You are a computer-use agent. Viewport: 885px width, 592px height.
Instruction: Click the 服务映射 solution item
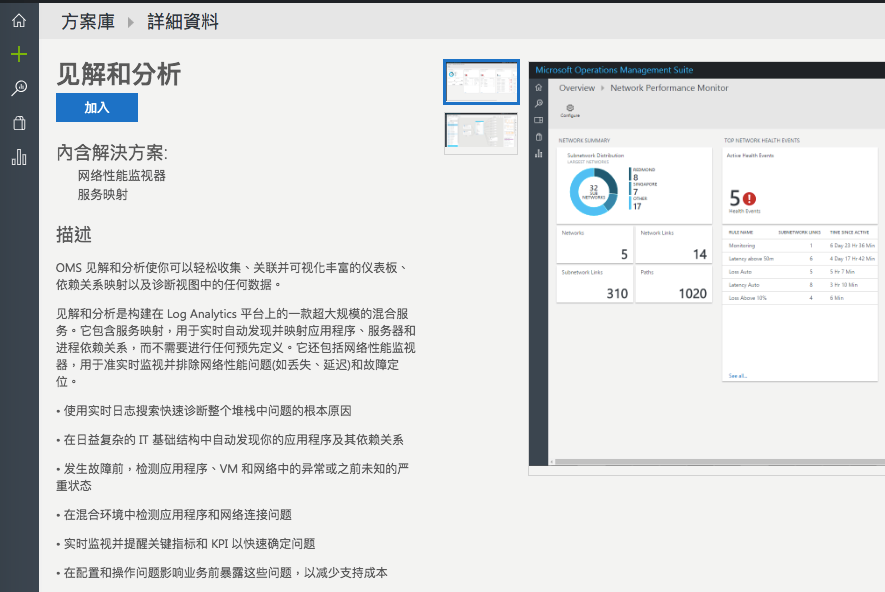click(x=103, y=195)
